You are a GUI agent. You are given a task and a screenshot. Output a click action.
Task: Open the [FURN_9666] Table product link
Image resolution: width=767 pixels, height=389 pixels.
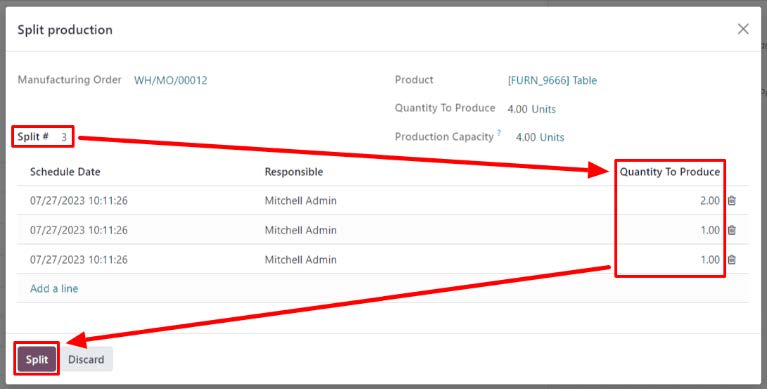[x=552, y=80]
